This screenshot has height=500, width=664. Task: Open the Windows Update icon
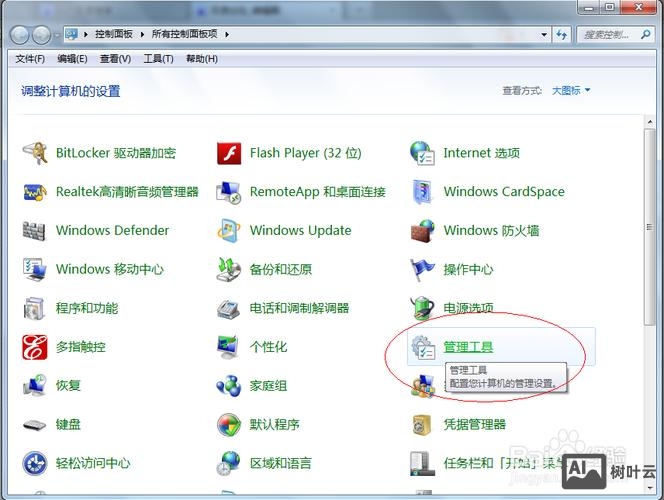pyautogui.click(x=229, y=231)
